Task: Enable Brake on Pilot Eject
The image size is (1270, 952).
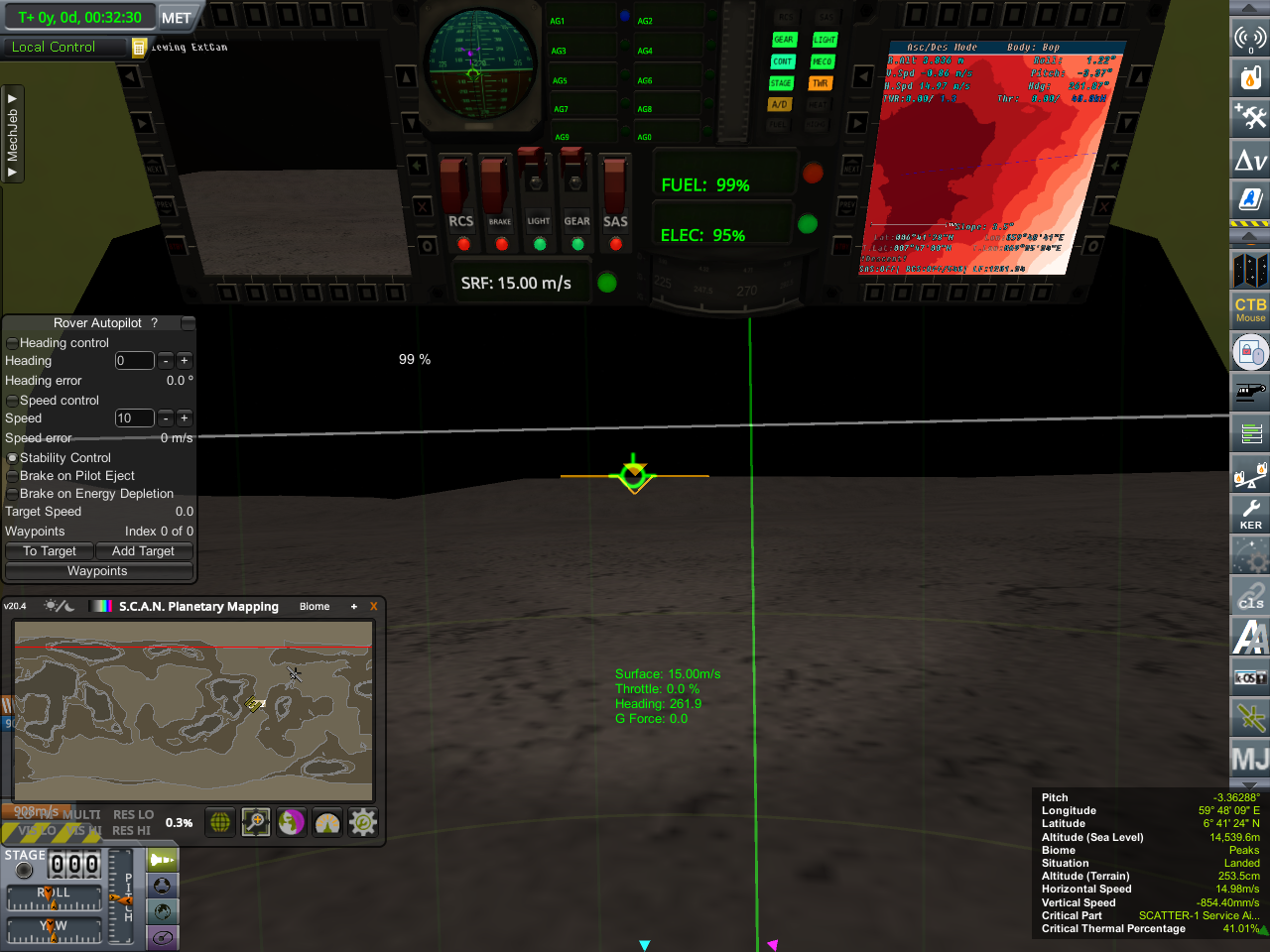Action: point(12,476)
